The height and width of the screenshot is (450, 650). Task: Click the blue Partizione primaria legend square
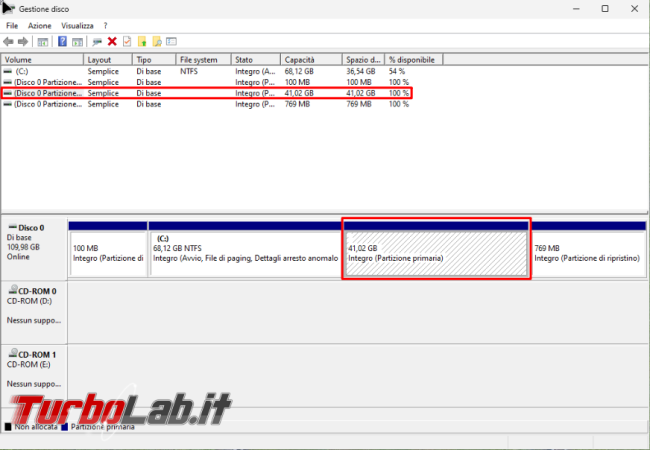click(64, 426)
